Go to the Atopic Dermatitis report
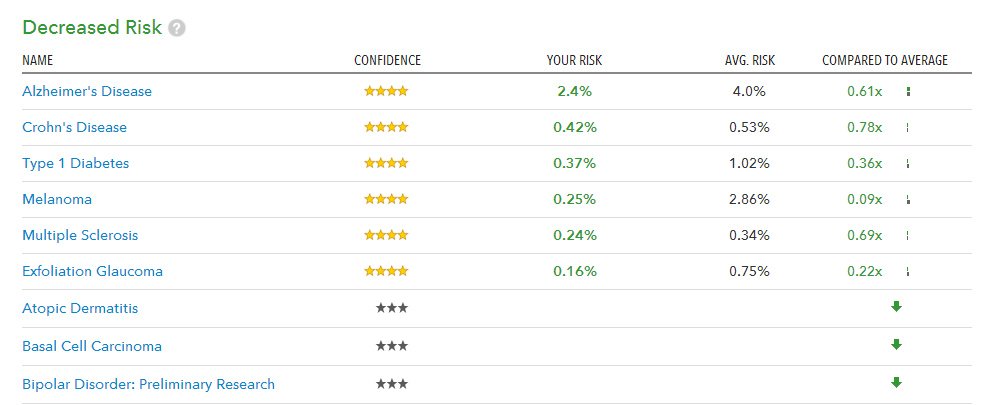This screenshot has height=405, width=992. 80,308
